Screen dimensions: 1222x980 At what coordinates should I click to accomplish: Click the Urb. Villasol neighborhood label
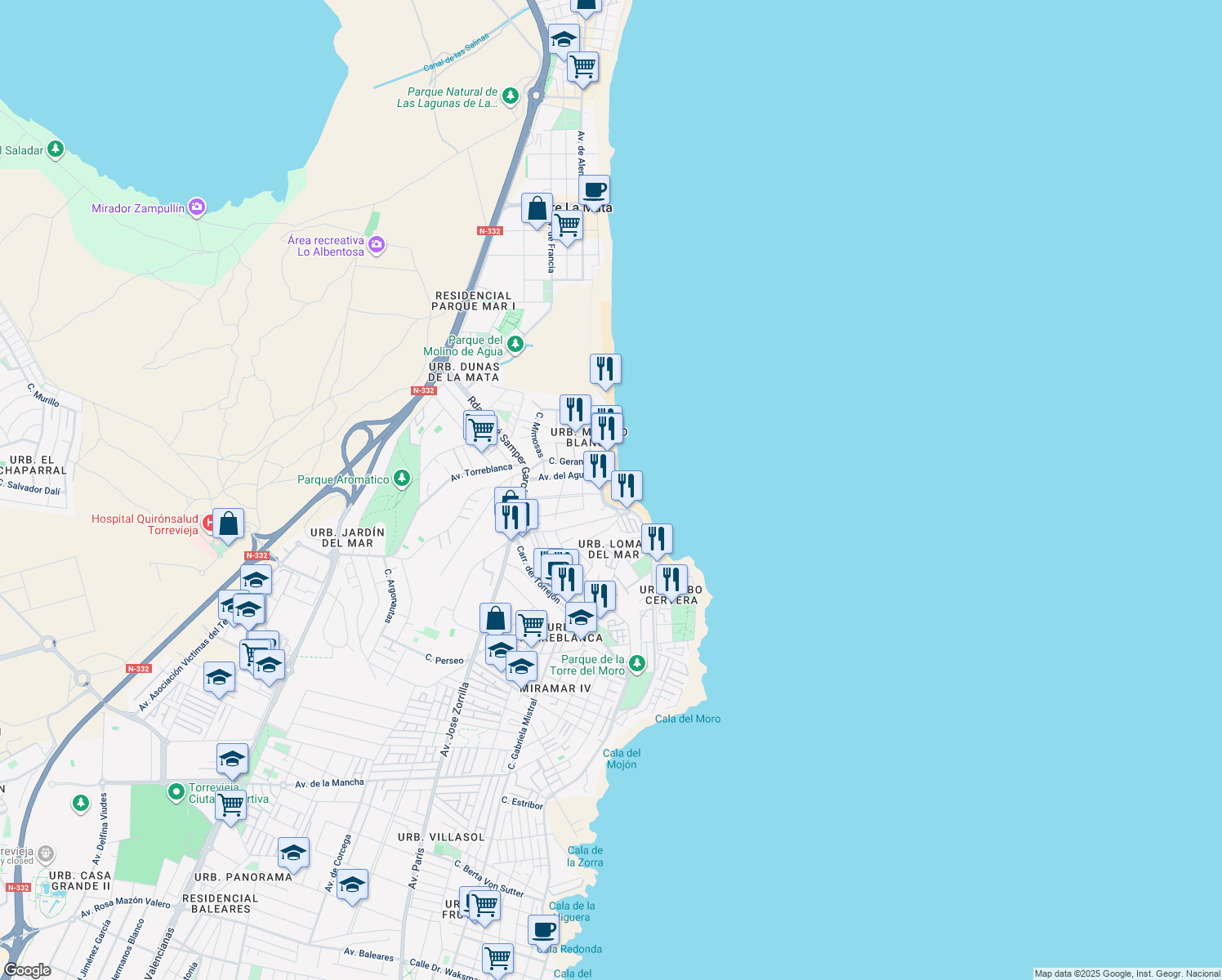441,836
